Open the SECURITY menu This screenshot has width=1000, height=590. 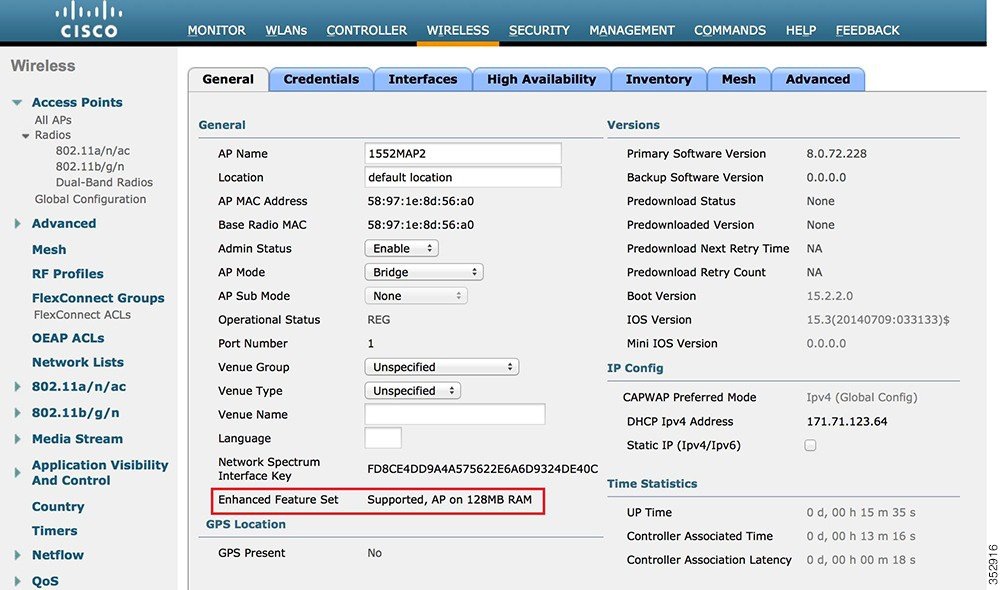(539, 30)
